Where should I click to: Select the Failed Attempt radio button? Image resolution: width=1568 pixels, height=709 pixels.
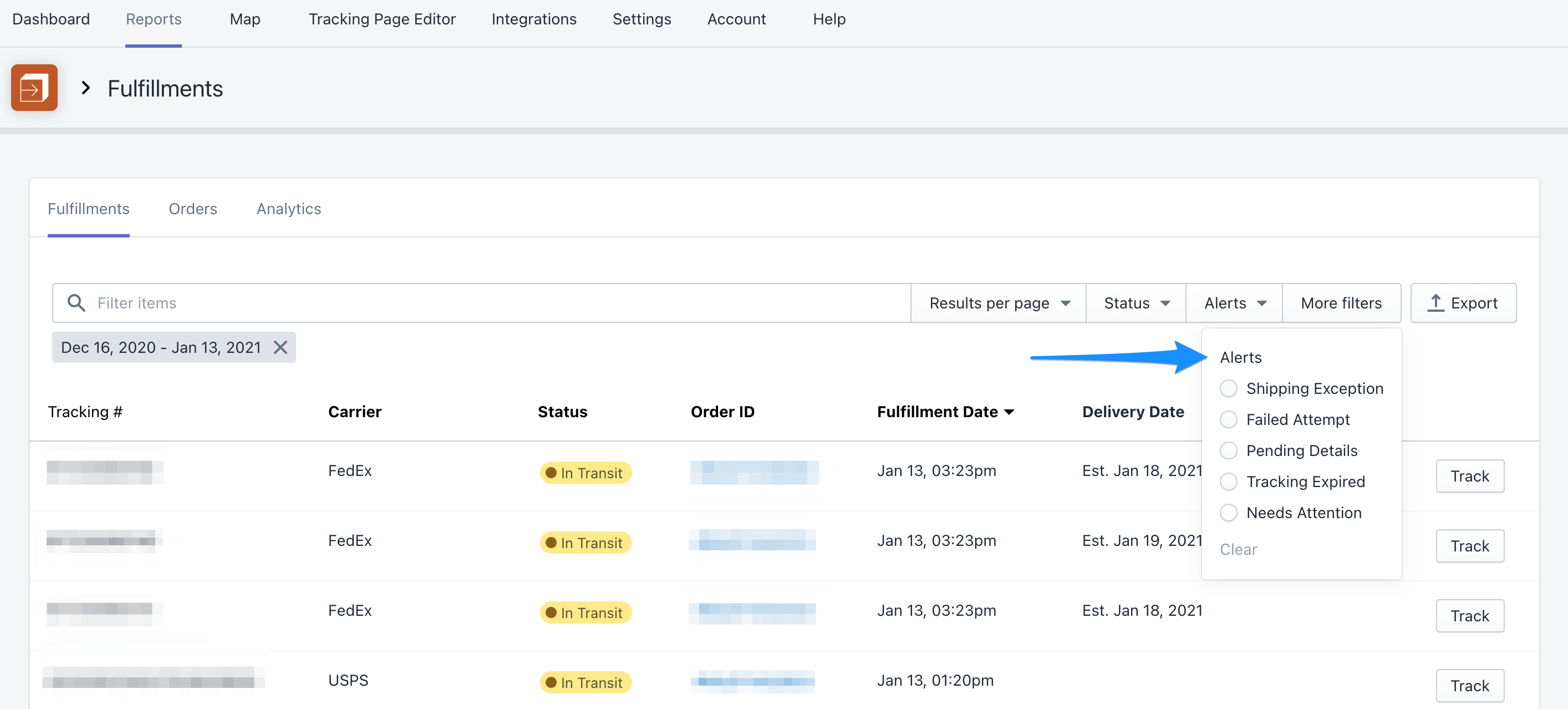(1228, 419)
